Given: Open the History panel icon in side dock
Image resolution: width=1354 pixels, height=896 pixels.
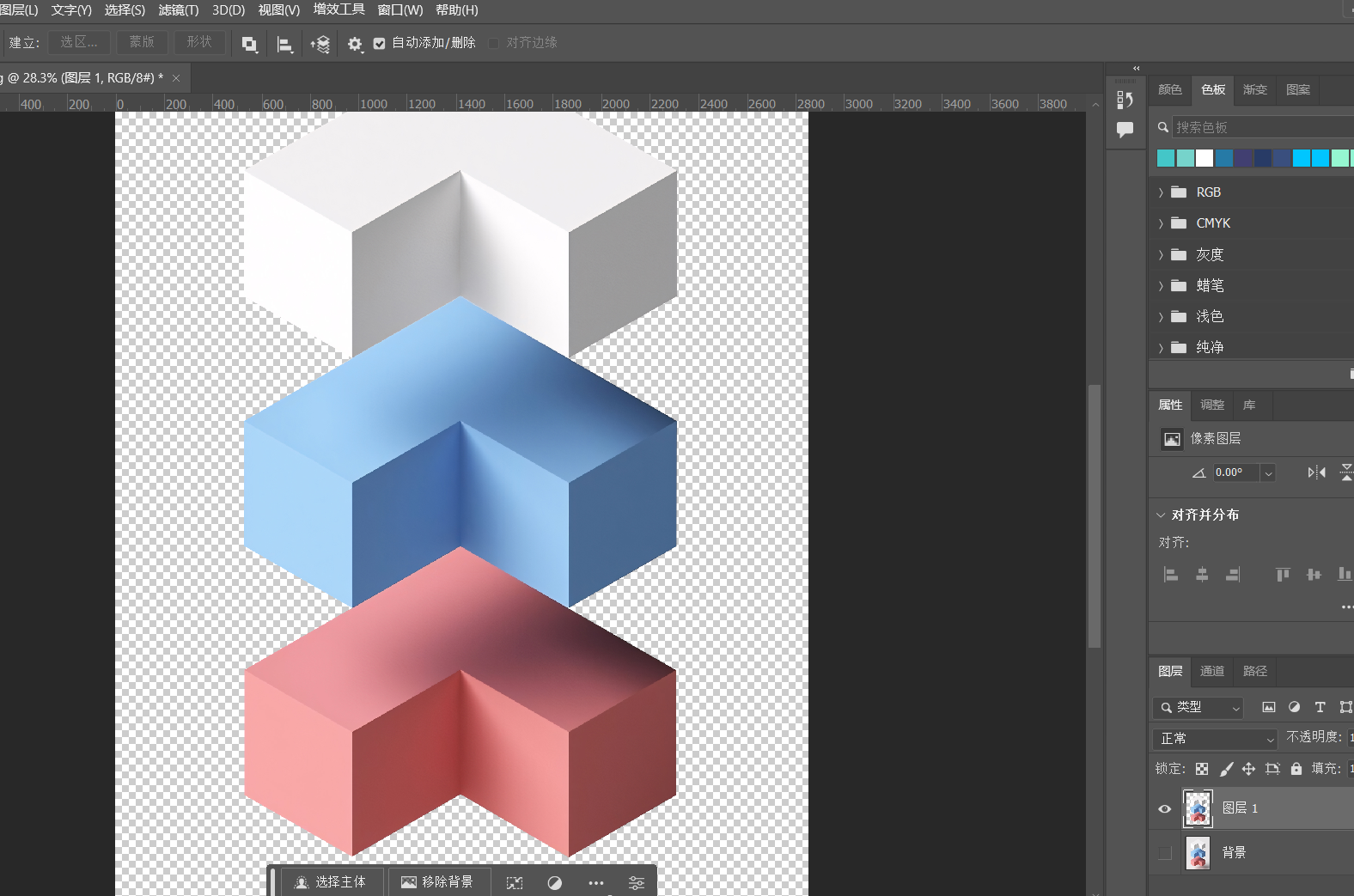Looking at the screenshot, I should 1125,100.
